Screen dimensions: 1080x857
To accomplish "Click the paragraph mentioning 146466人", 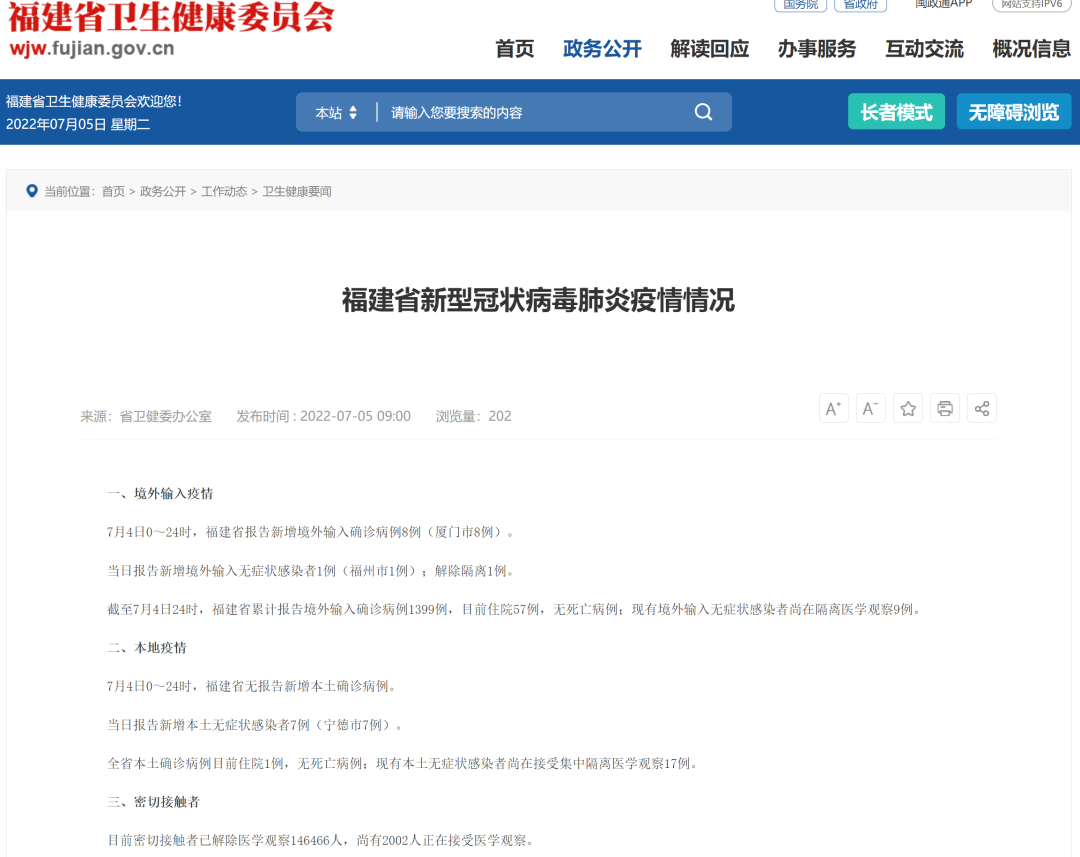I will [x=320, y=840].
